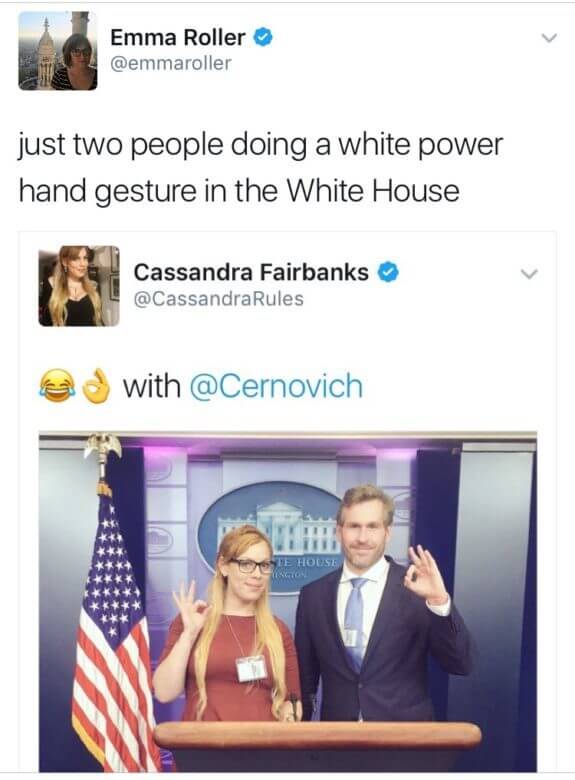Screen dimensions: 575x780
Task: Open Emma Roller's profile picture
Action: (58, 51)
